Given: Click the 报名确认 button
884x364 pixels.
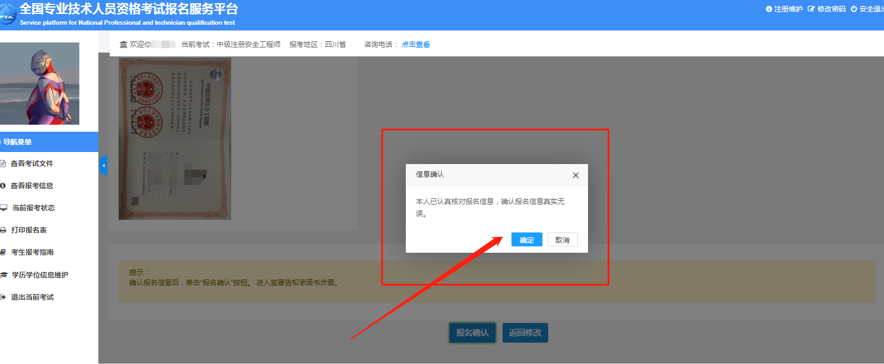Looking at the screenshot, I should point(472,332).
